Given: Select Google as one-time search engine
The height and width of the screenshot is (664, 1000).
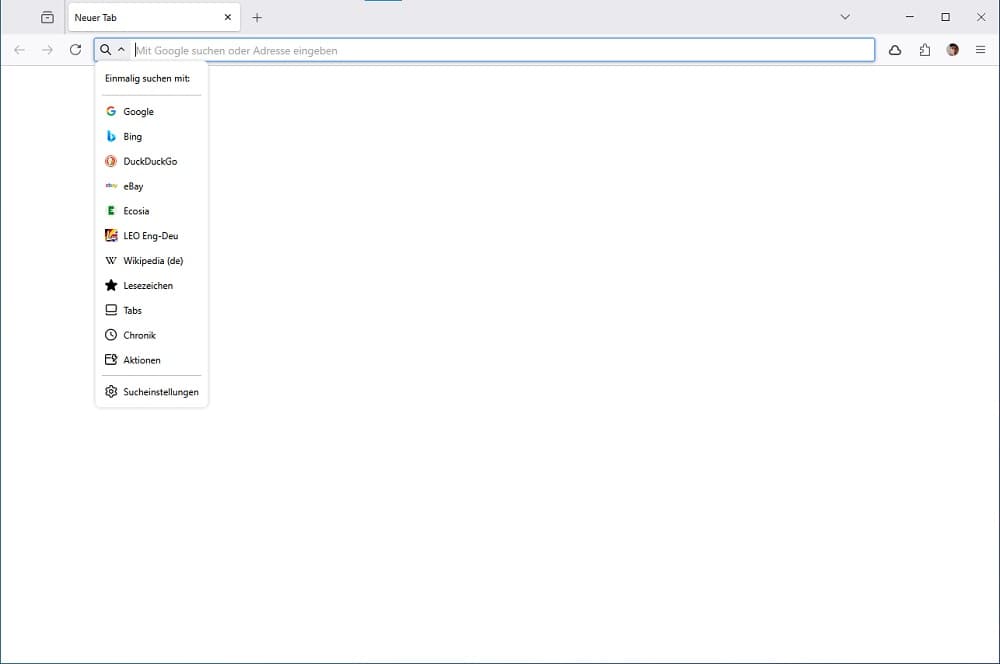Looking at the screenshot, I should point(151,112).
